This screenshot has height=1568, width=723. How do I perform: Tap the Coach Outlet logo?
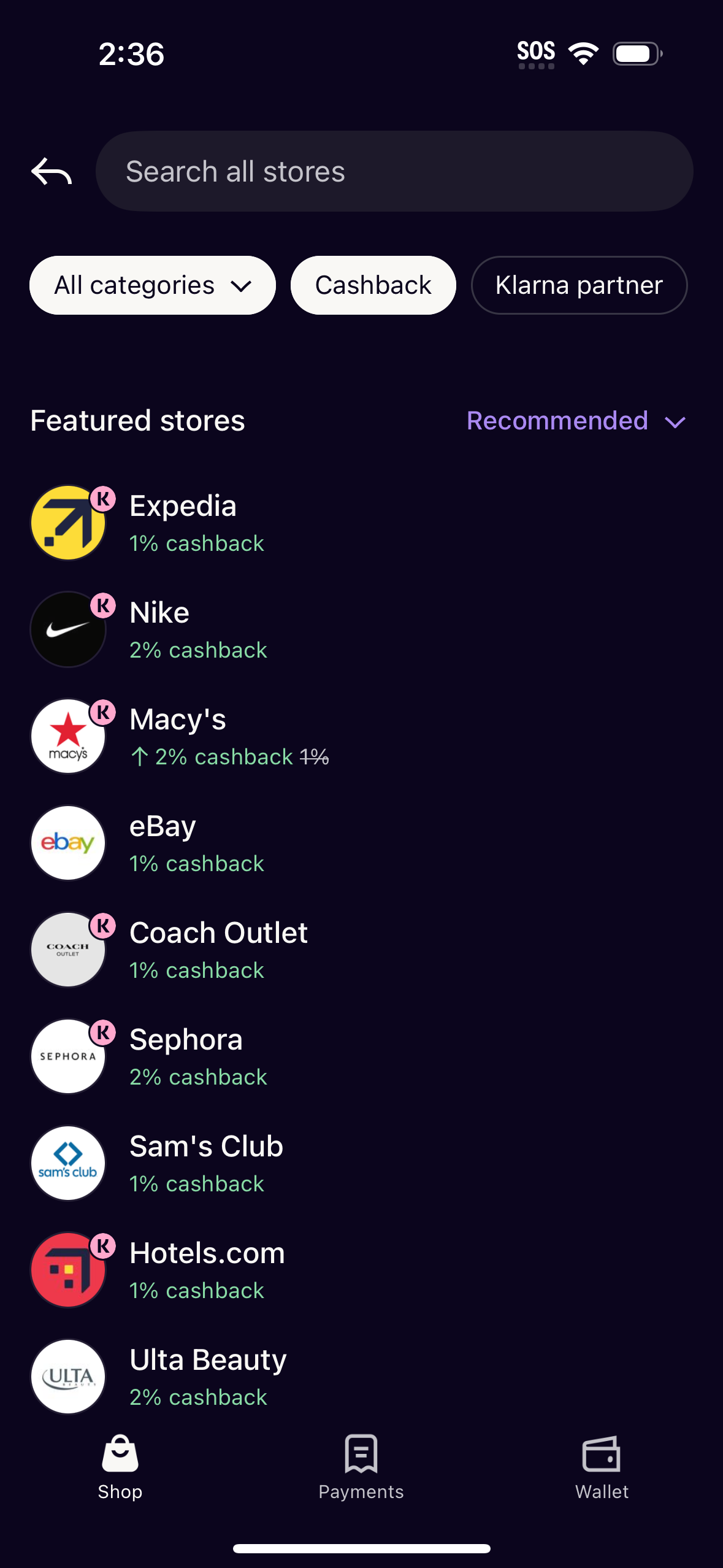[x=68, y=950]
